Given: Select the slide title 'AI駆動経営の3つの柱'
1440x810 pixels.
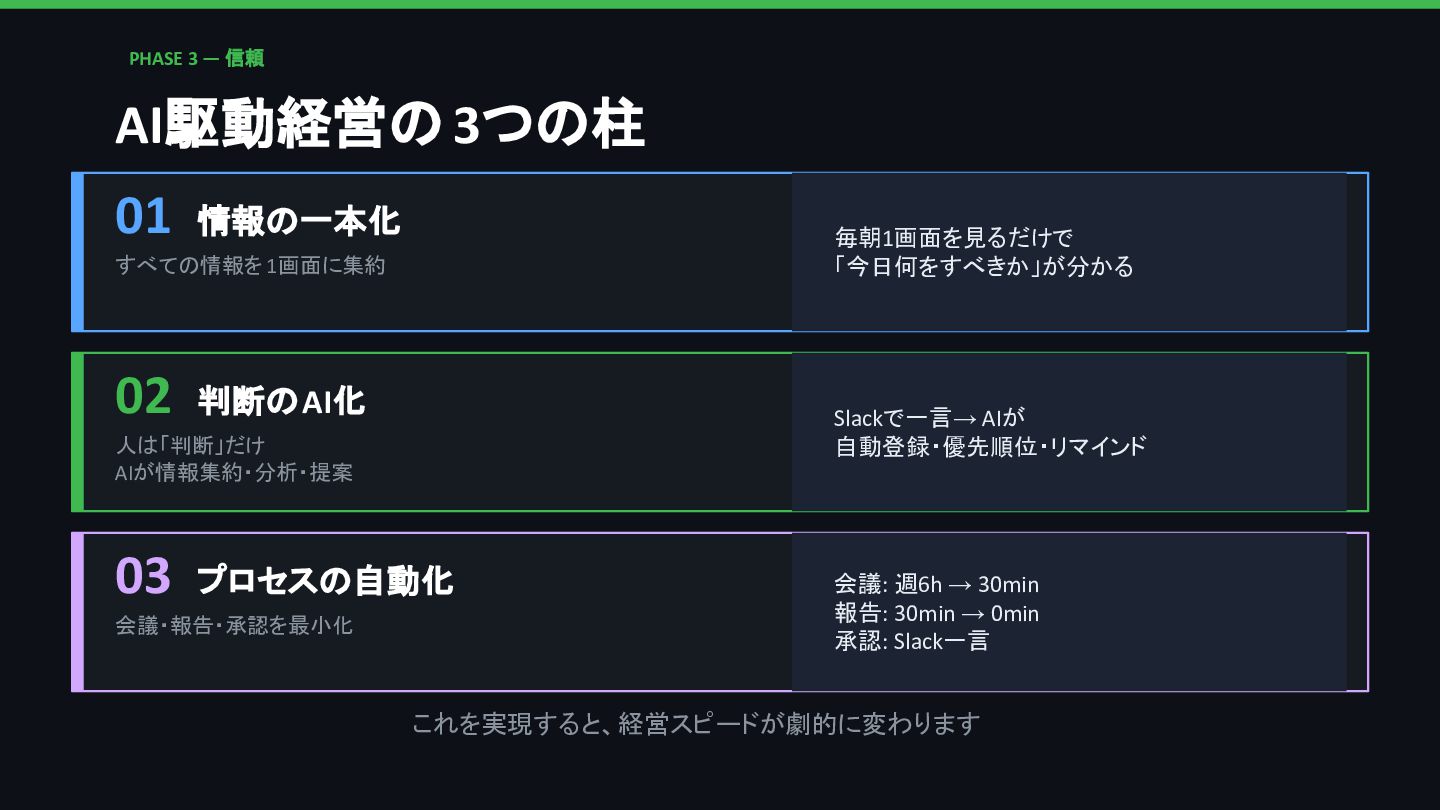Looking at the screenshot, I should 379,127.
